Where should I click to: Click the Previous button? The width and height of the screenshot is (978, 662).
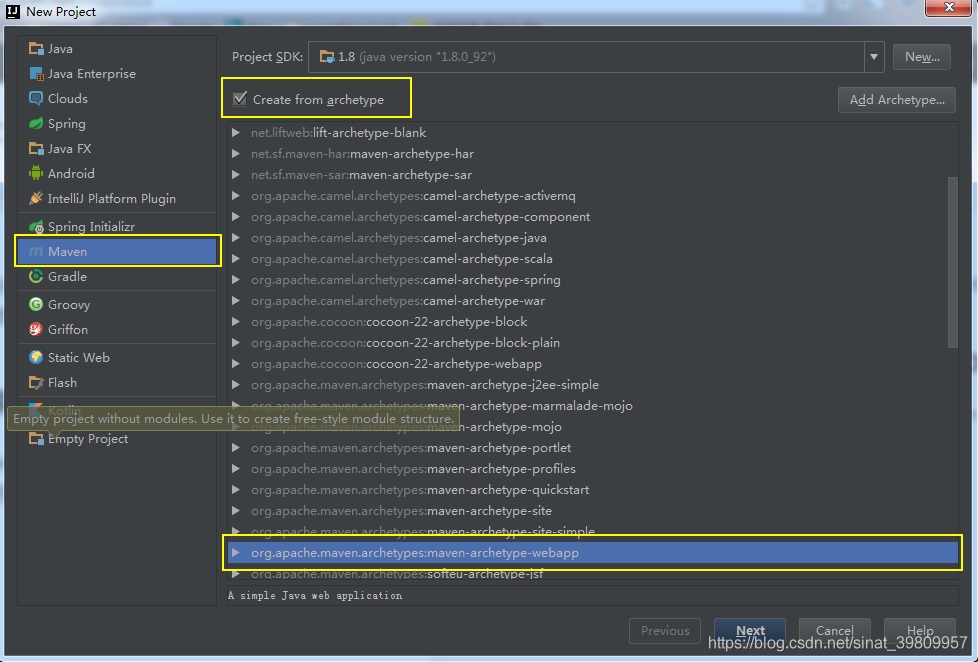665,631
